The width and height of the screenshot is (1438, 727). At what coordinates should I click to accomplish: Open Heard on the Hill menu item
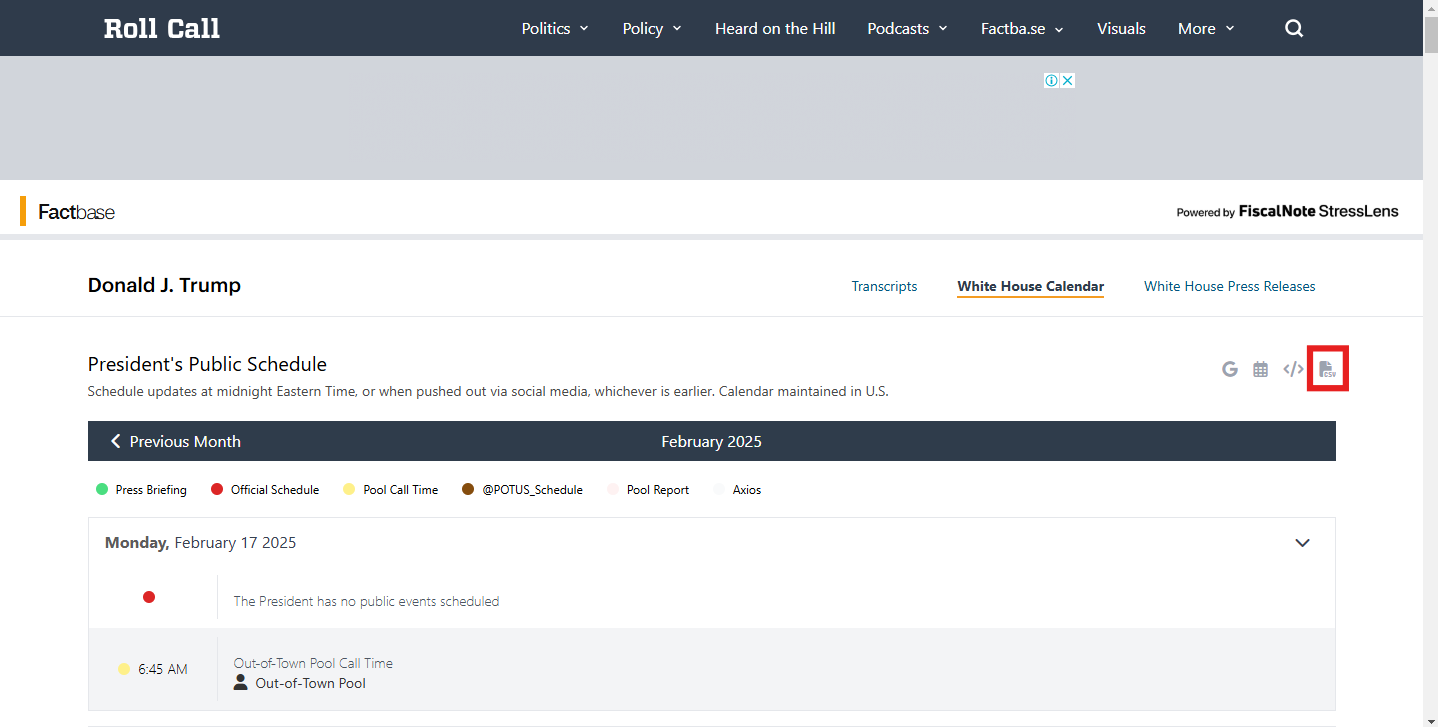coord(775,28)
